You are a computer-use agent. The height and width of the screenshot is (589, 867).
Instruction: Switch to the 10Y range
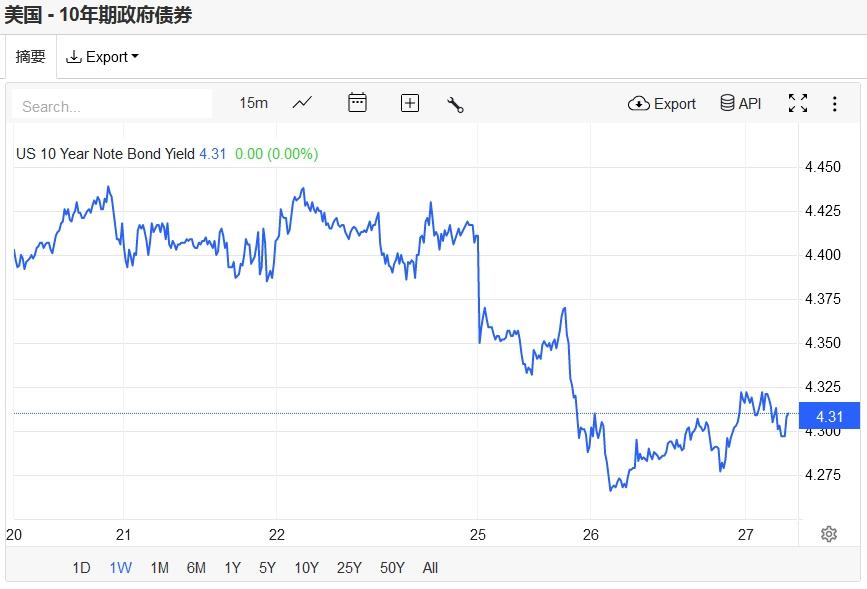pyautogui.click(x=306, y=568)
